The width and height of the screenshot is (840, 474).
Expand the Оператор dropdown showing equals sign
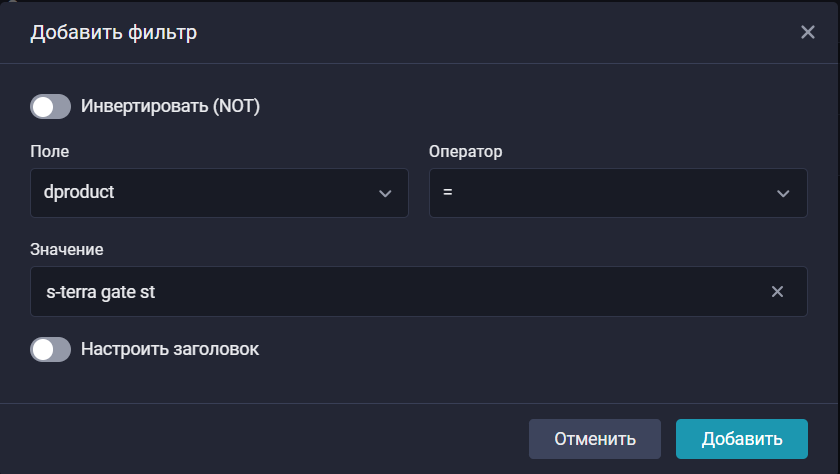coord(617,193)
